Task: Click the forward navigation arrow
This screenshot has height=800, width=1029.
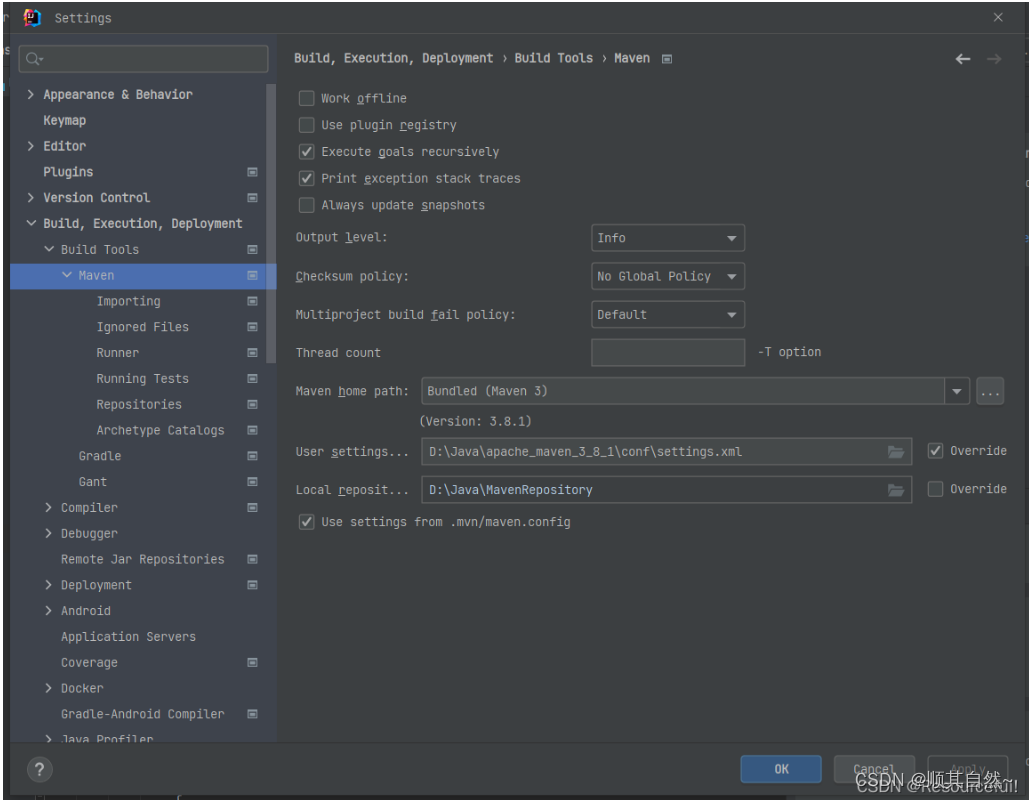Action: [994, 59]
